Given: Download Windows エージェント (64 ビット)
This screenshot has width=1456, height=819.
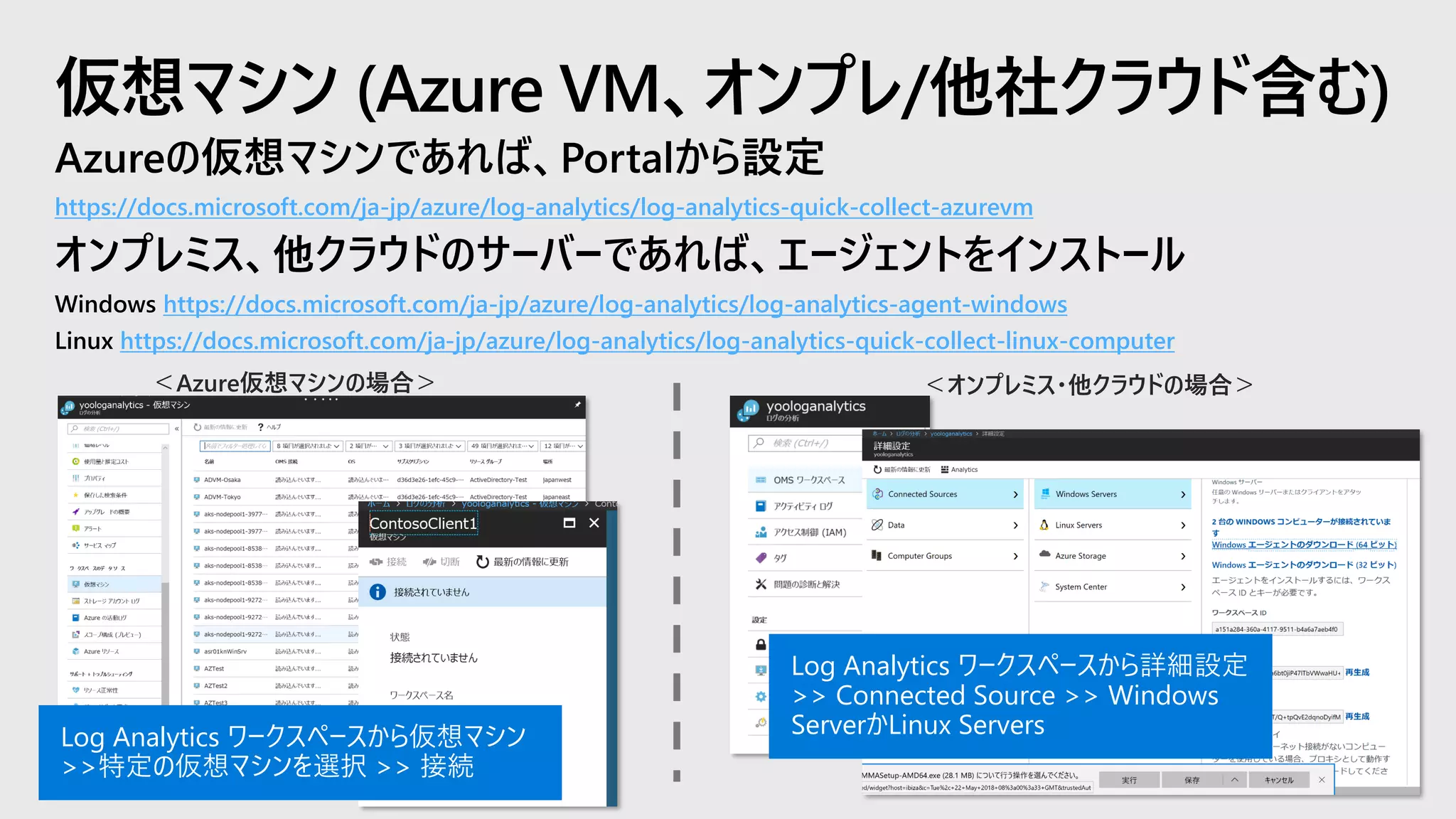Looking at the screenshot, I should [1304, 545].
